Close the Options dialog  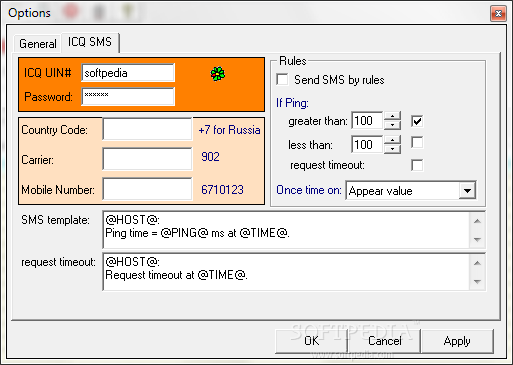pos(498,14)
